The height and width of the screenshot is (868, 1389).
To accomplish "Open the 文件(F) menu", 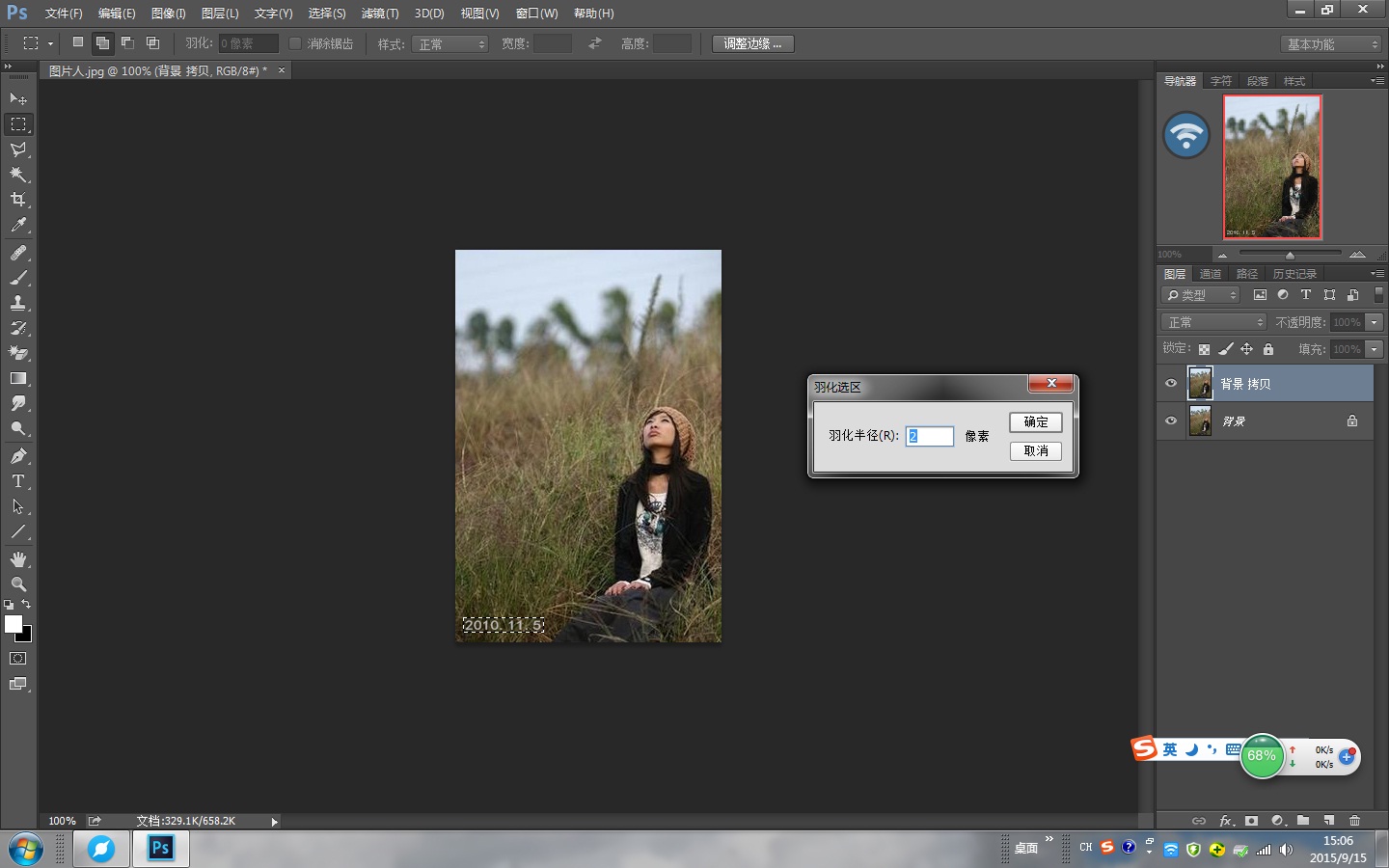I will coord(64,14).
